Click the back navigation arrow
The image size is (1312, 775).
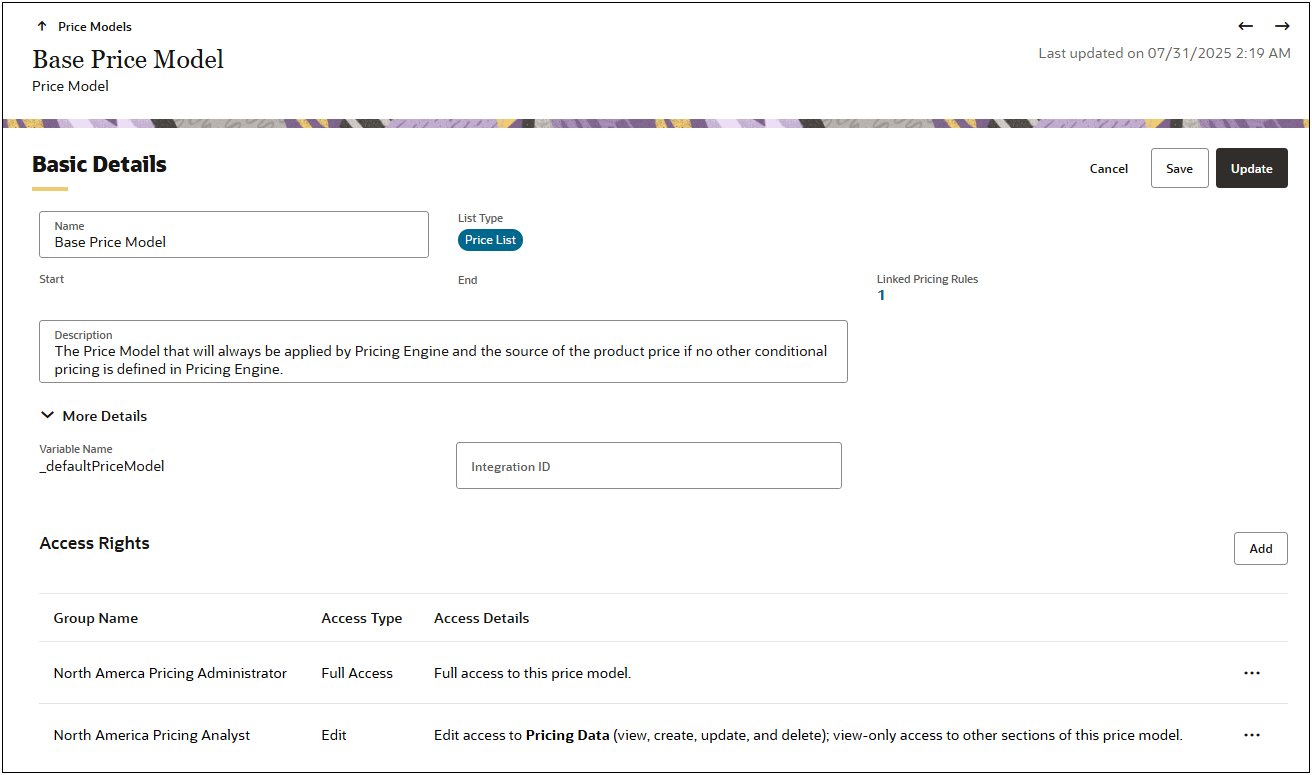click(1245, 26)
